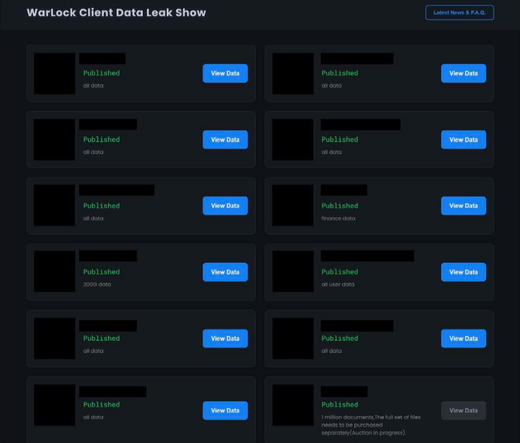Open Latest News & F.A.Q. page
Screen dimensions: 520x443
click(459, 13)
